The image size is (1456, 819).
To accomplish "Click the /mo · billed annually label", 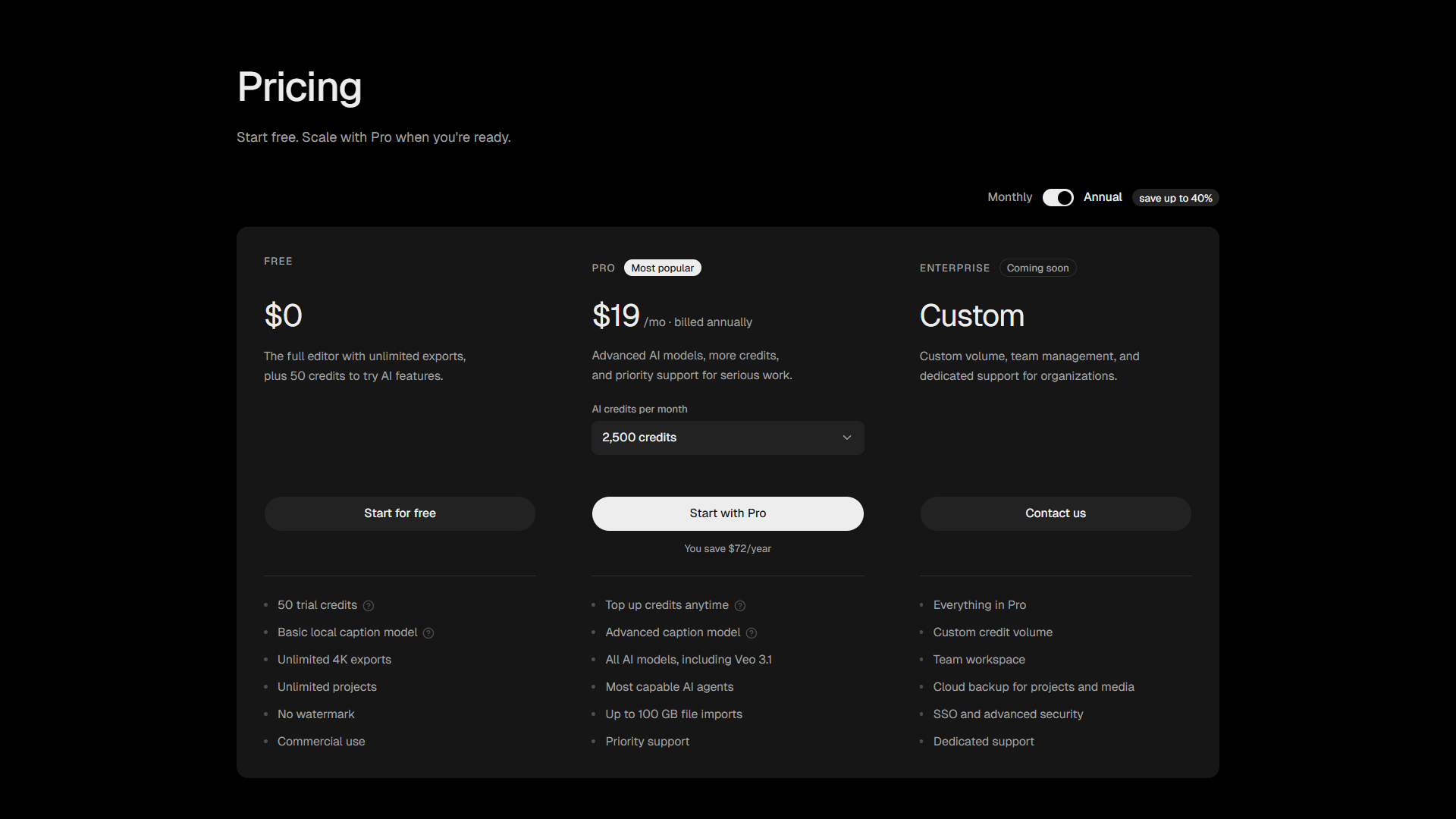I will click(698, 322).
